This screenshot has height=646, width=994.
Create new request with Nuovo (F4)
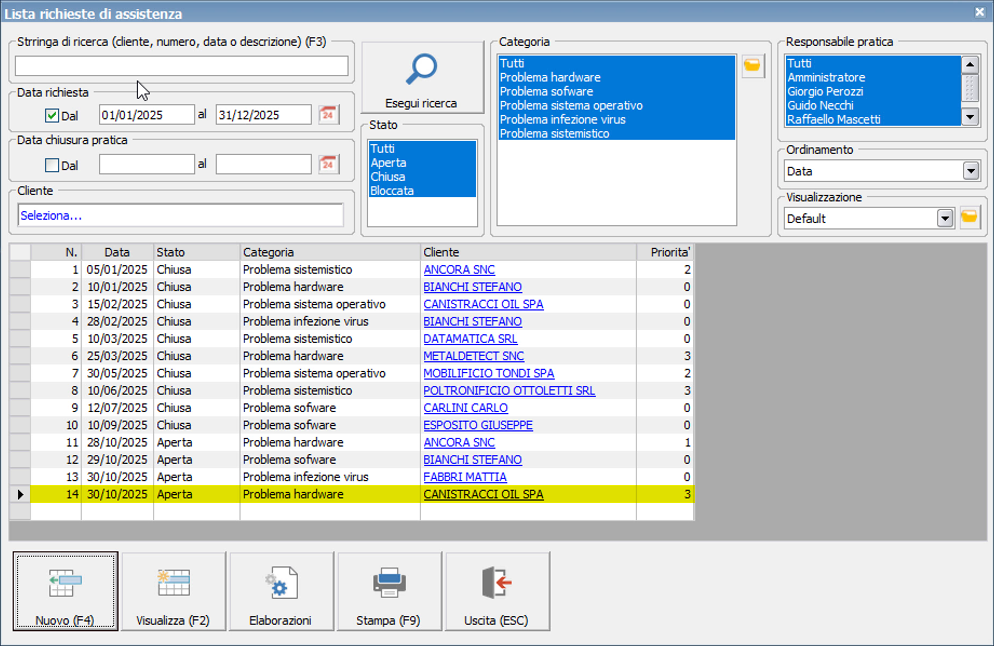coord(65,593)
